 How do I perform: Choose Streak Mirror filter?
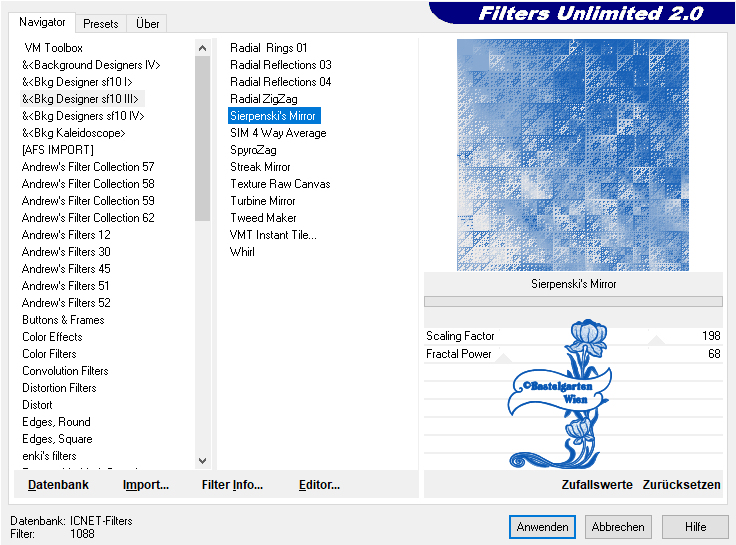click(x=260, y=167)
